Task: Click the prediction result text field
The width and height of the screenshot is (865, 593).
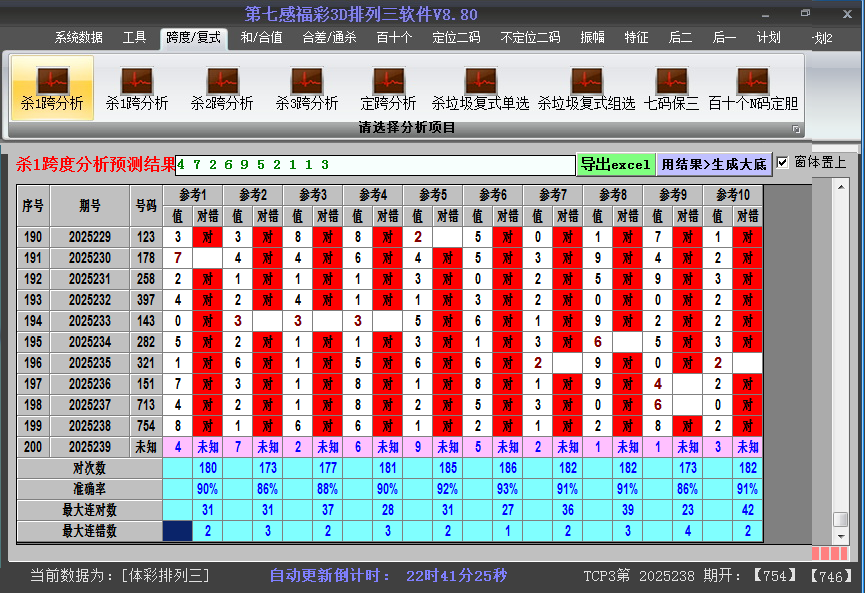Action: (374, 165)
